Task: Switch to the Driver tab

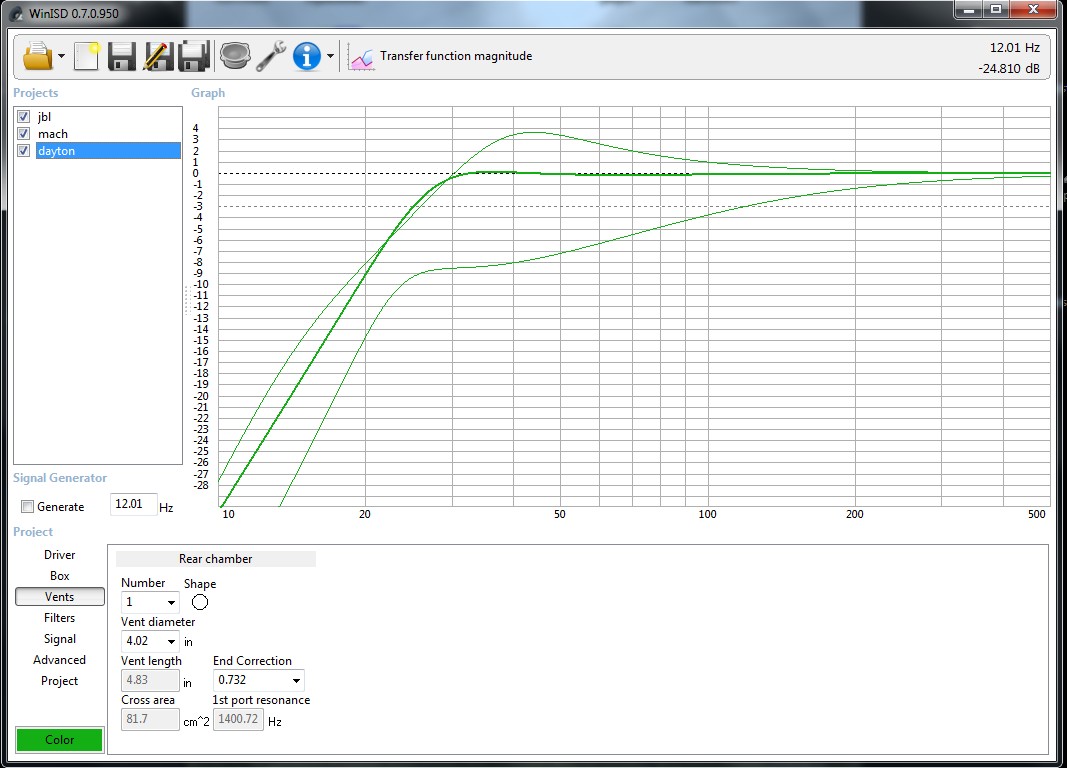Action: point(60,555)
